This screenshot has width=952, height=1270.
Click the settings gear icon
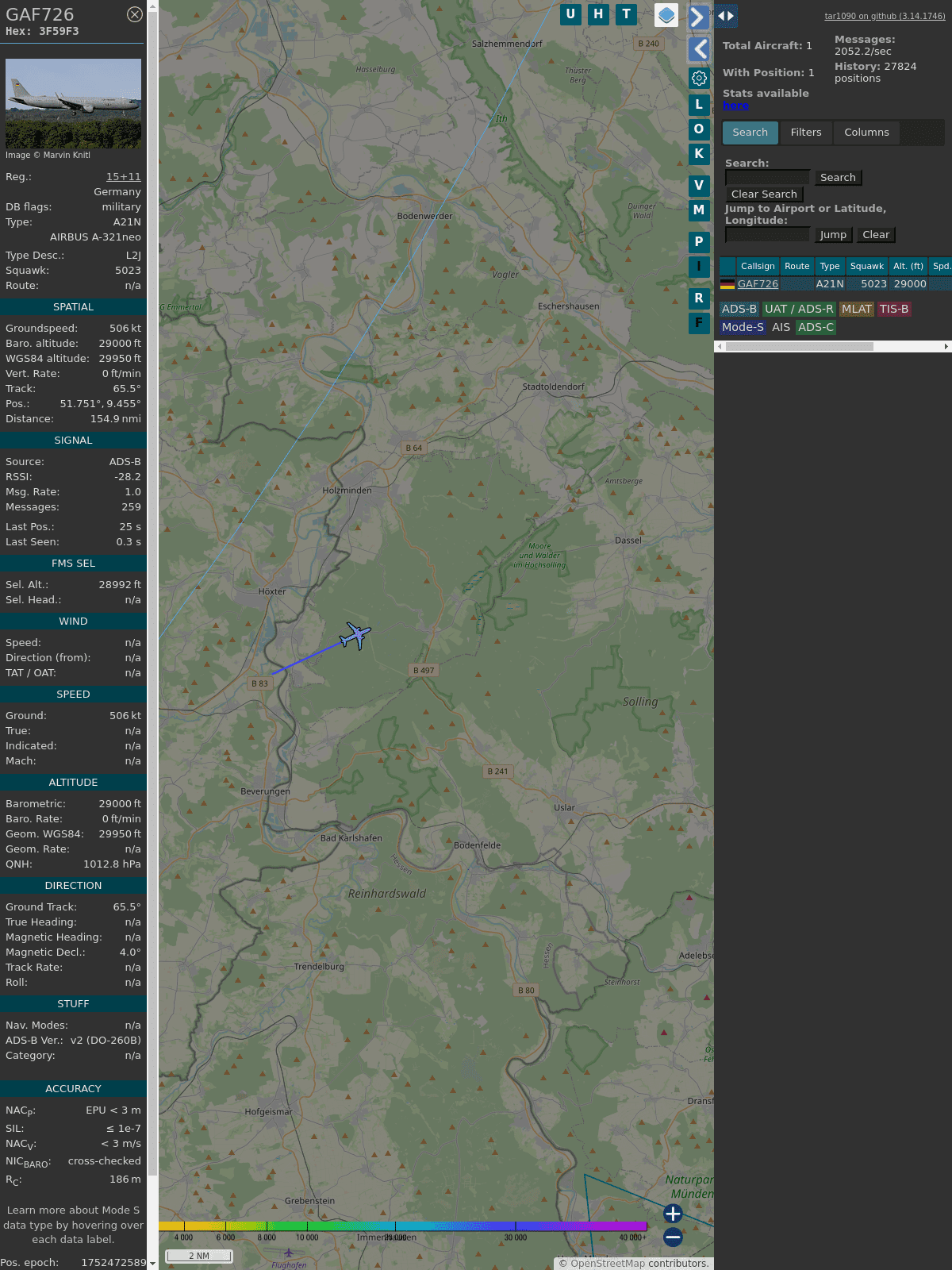click(699, 78)
